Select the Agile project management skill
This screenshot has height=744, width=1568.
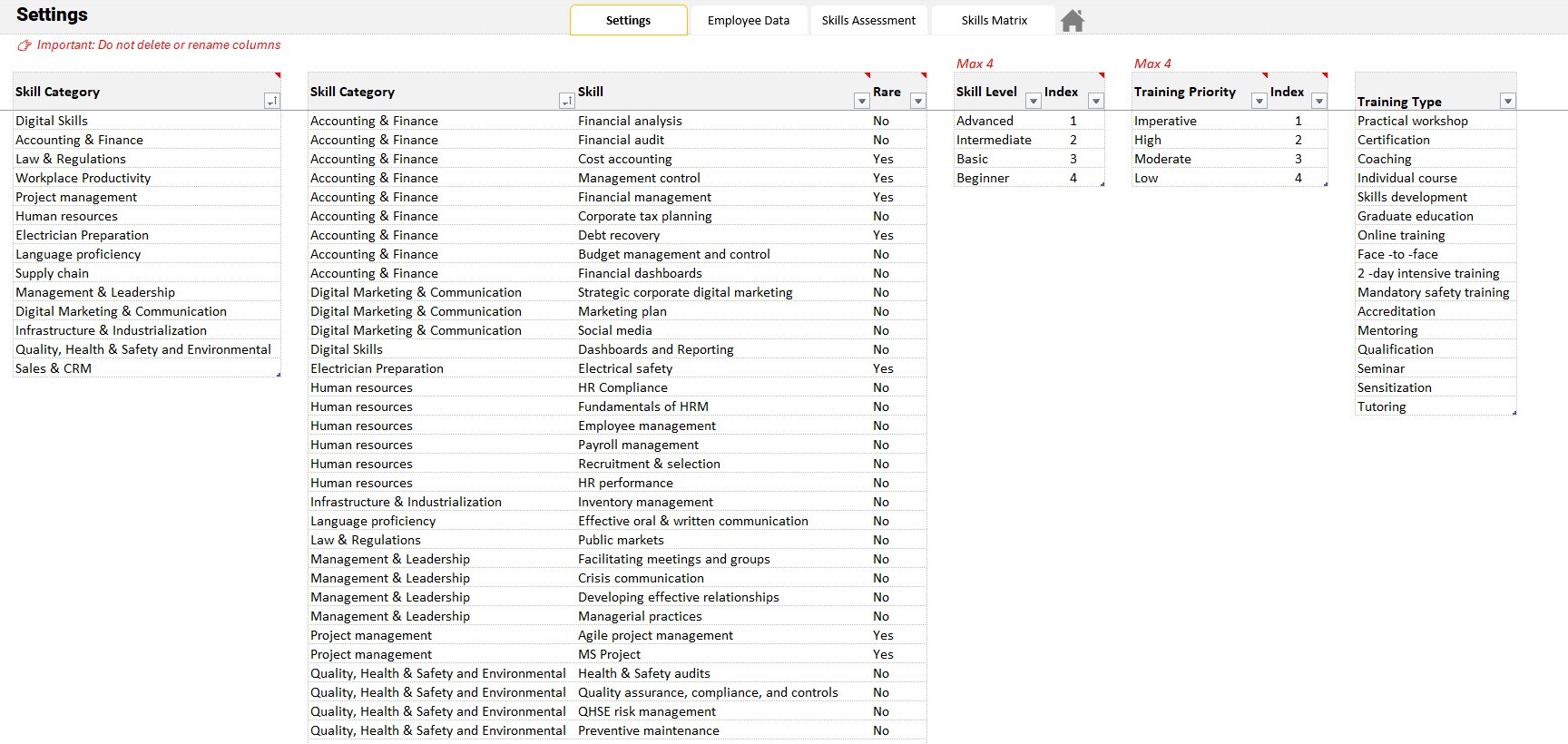[722, 635]
